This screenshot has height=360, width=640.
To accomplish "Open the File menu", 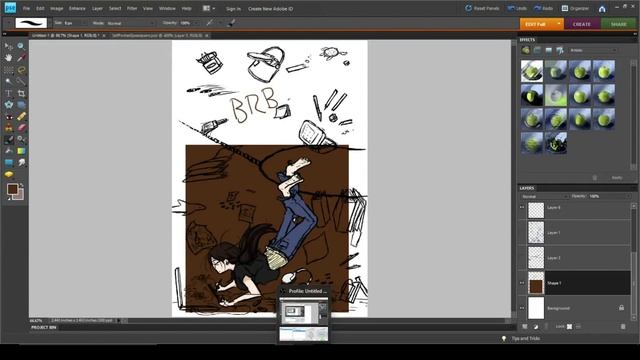I will pyautogui.click(x=26, y=8).
